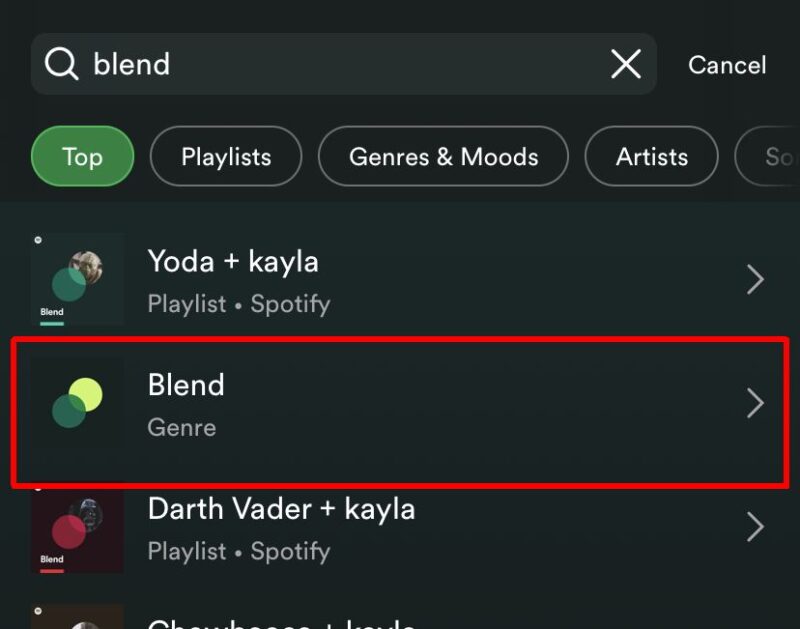Switch to the Genres & Moods tab
Viewport: 800px width, 629px height.
[x=443, y=156]
